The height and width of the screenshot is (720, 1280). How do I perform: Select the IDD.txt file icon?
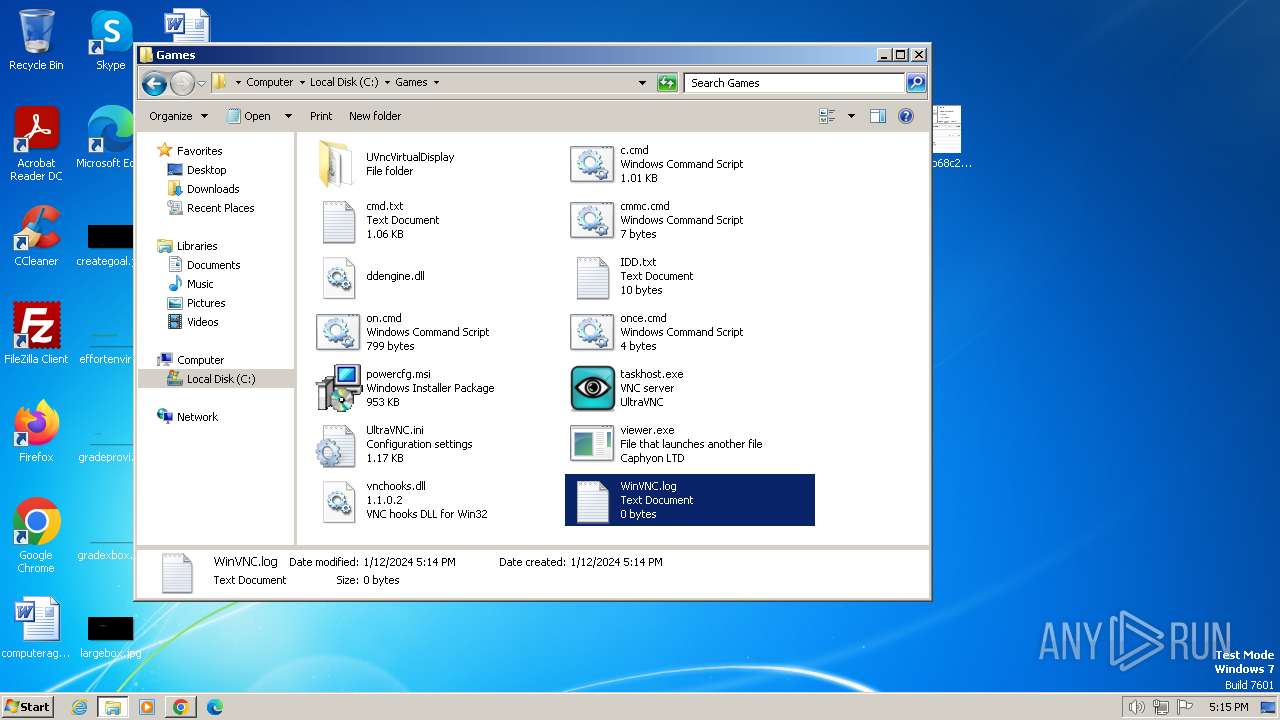point(593,277)
